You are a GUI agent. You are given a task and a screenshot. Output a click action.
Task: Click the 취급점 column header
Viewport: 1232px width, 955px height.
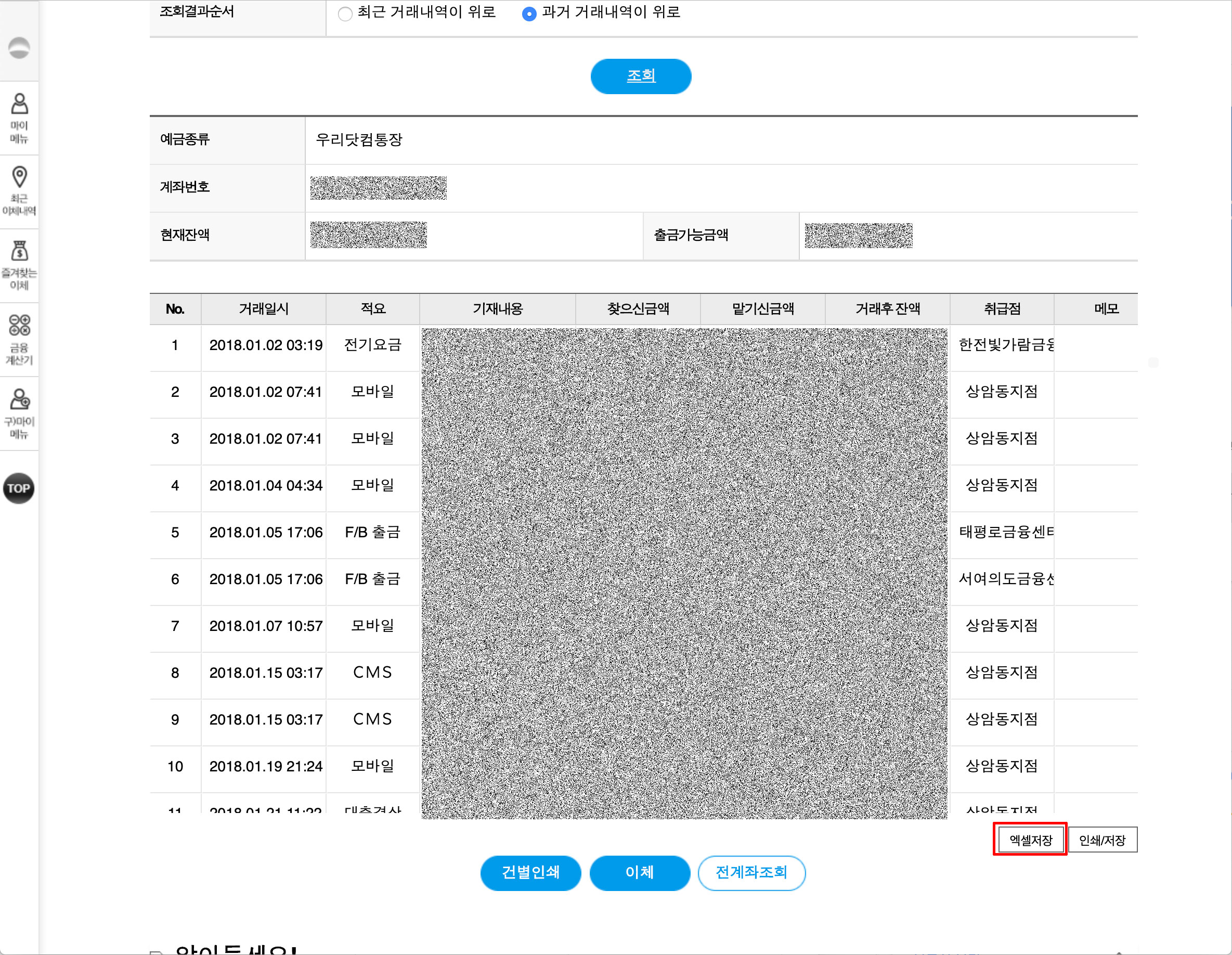click(1002, 308)
